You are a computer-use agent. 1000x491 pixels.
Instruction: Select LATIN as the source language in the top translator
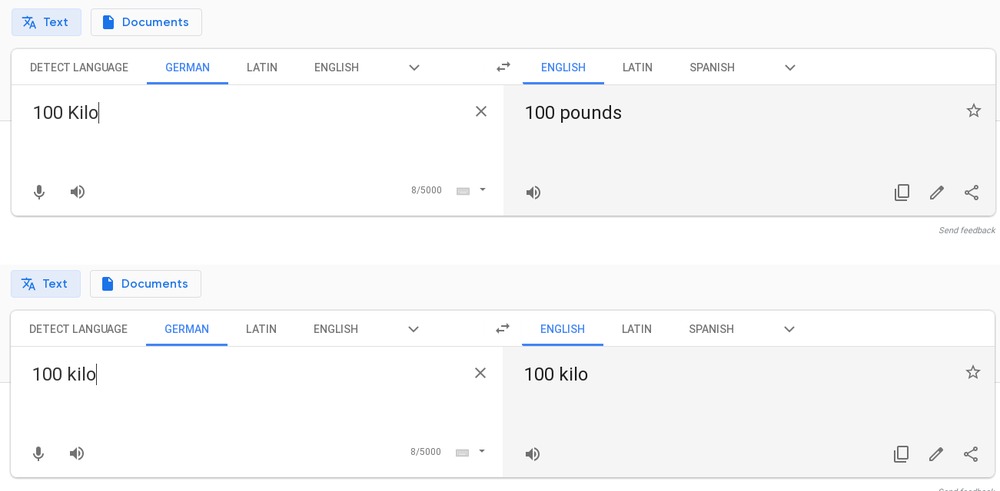[262, 68]
